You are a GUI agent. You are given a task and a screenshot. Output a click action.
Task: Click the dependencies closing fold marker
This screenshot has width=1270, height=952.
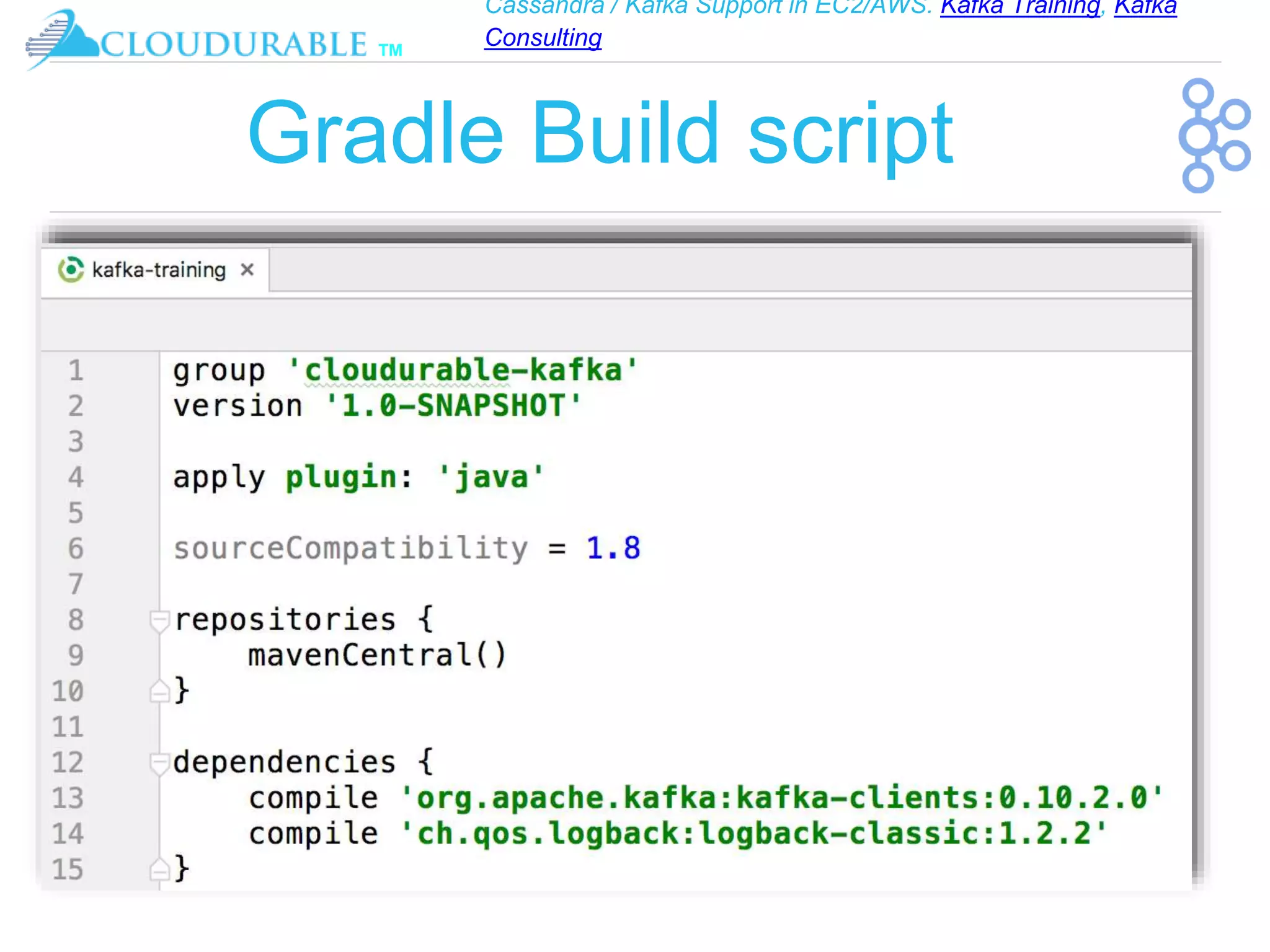[159, 869]
